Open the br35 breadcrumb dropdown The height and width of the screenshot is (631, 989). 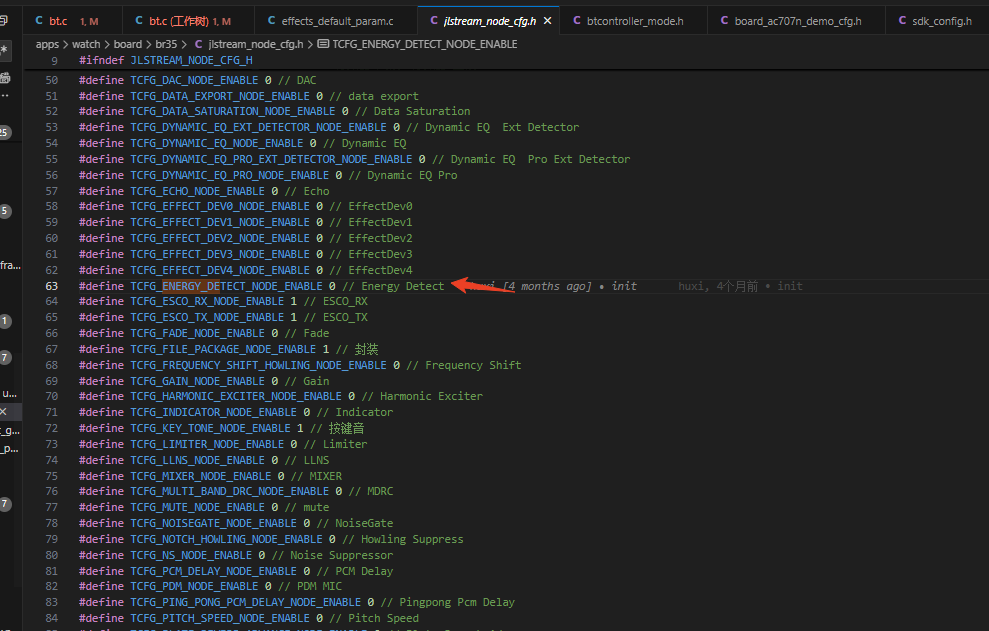(x=166, y=44)
